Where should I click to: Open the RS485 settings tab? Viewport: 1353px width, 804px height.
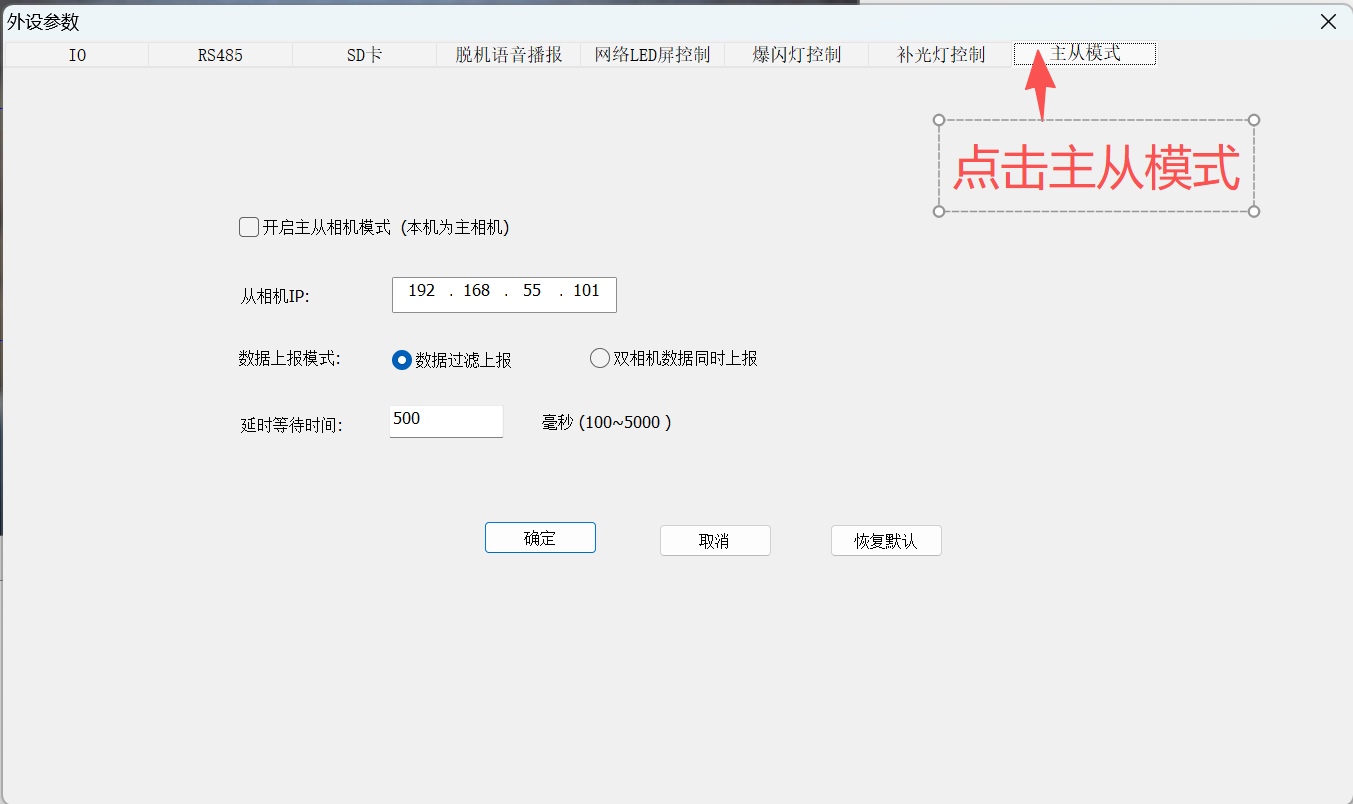click(x=220, y=55)
